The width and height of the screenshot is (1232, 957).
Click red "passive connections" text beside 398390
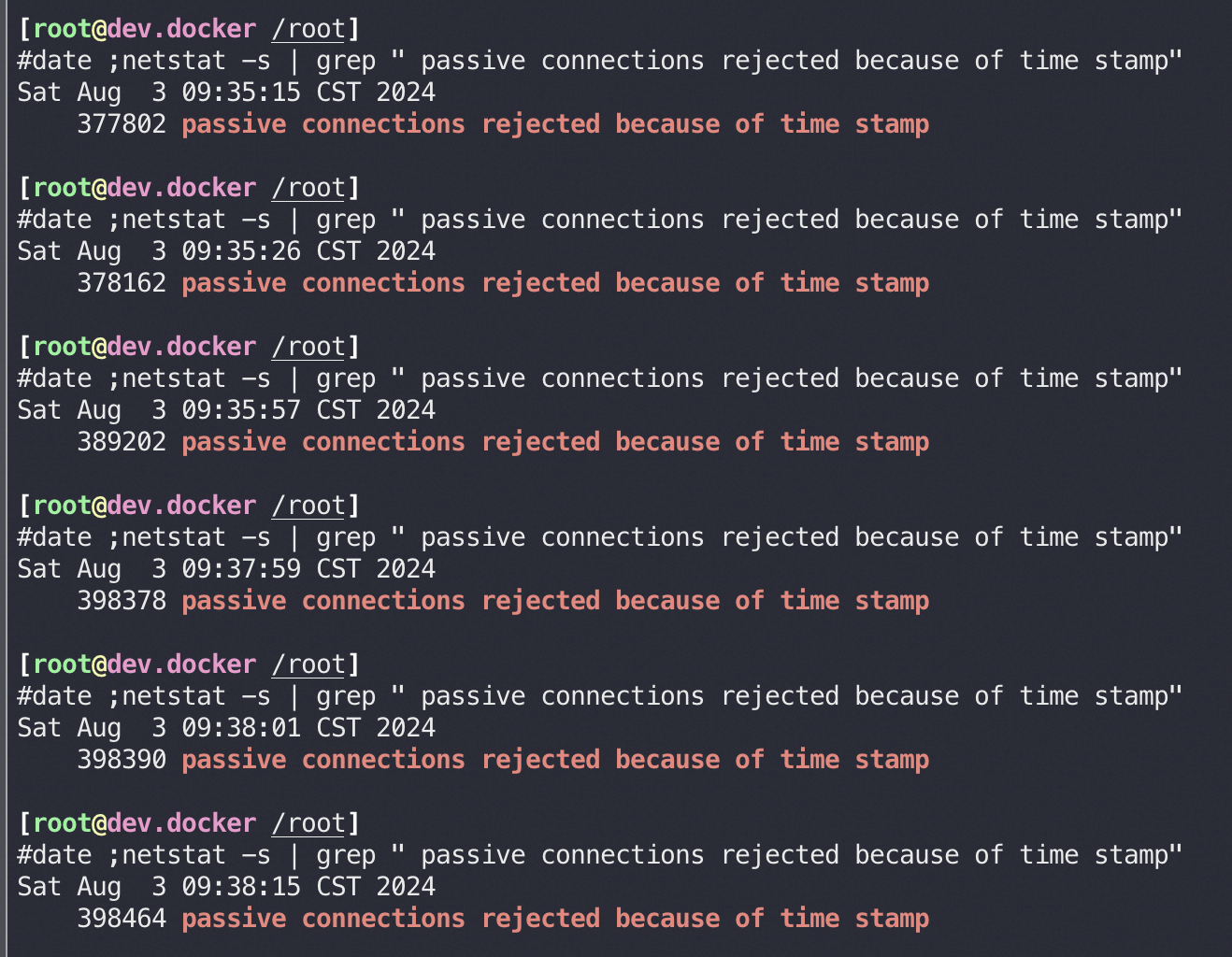pos(323,759)
